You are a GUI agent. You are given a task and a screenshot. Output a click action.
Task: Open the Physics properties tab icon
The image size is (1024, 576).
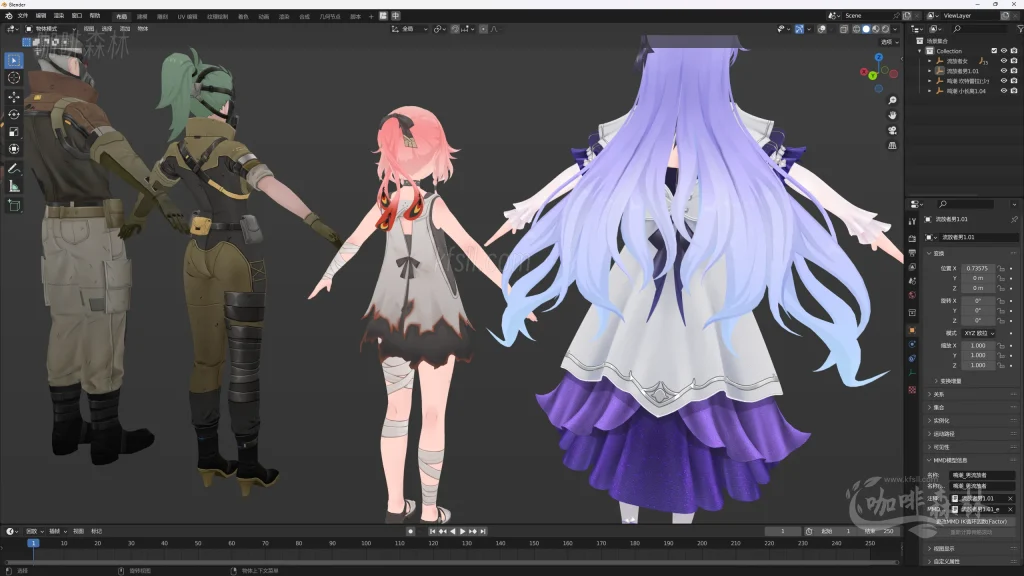[x=912, y=344]
